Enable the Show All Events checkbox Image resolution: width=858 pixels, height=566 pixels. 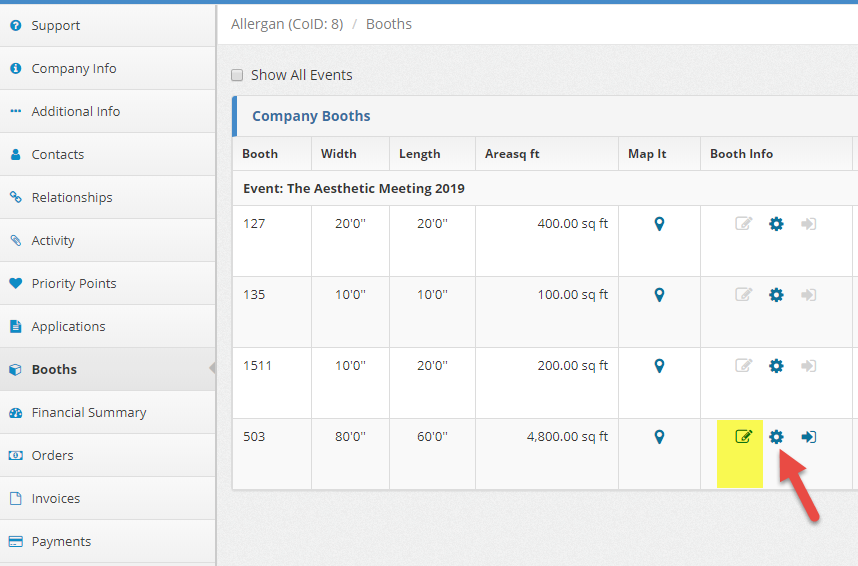[x=237, y=75]
